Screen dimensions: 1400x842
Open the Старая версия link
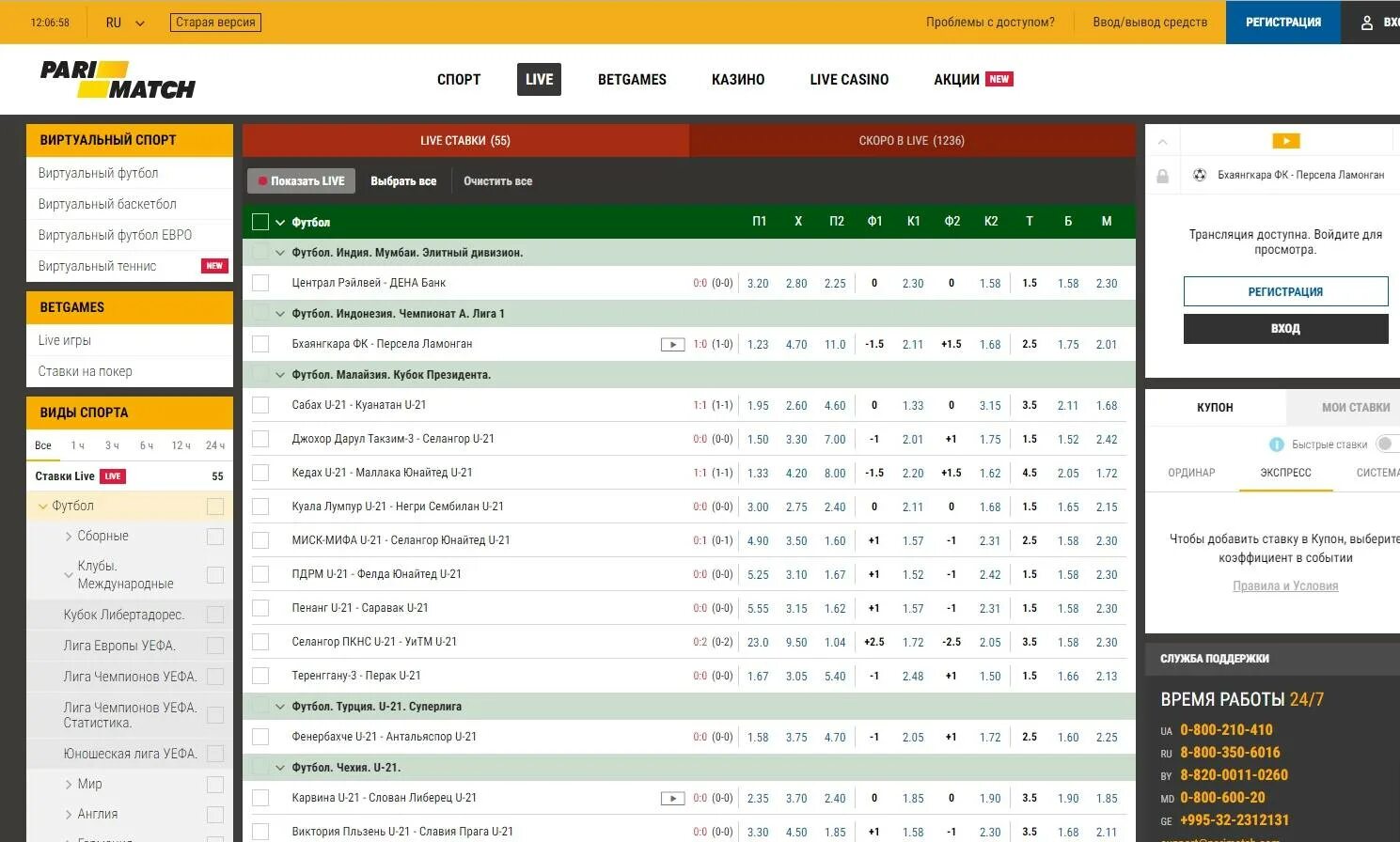point(215,23)
